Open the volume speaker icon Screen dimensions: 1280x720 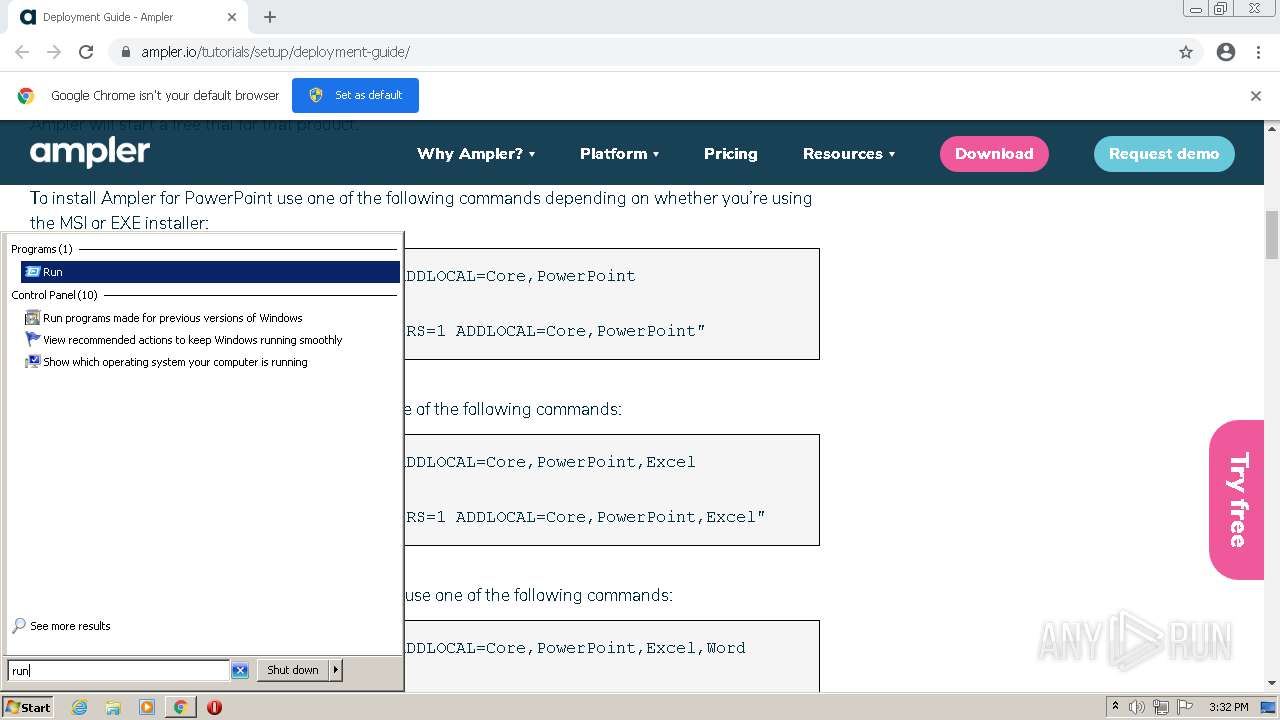click(1137, 707)
